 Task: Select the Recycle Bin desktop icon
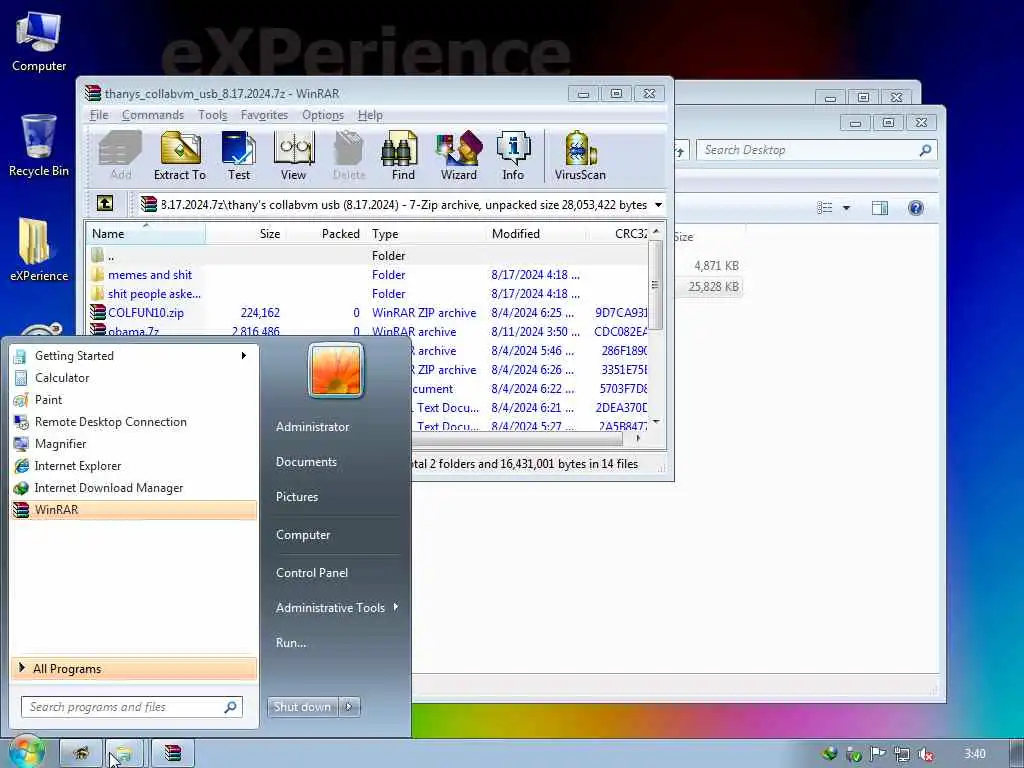39,145
